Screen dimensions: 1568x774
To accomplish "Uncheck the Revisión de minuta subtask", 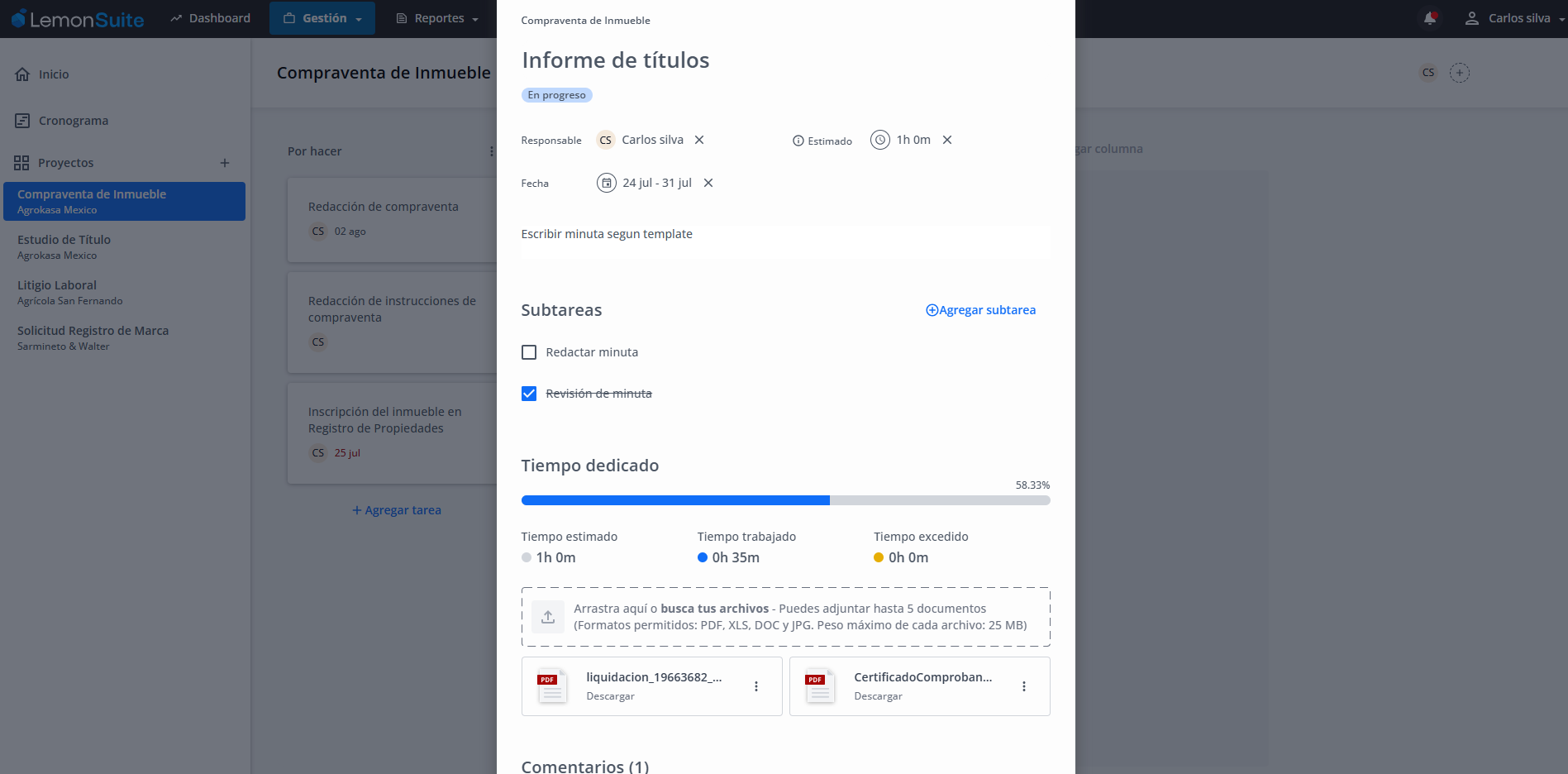I will coord(529,394).
